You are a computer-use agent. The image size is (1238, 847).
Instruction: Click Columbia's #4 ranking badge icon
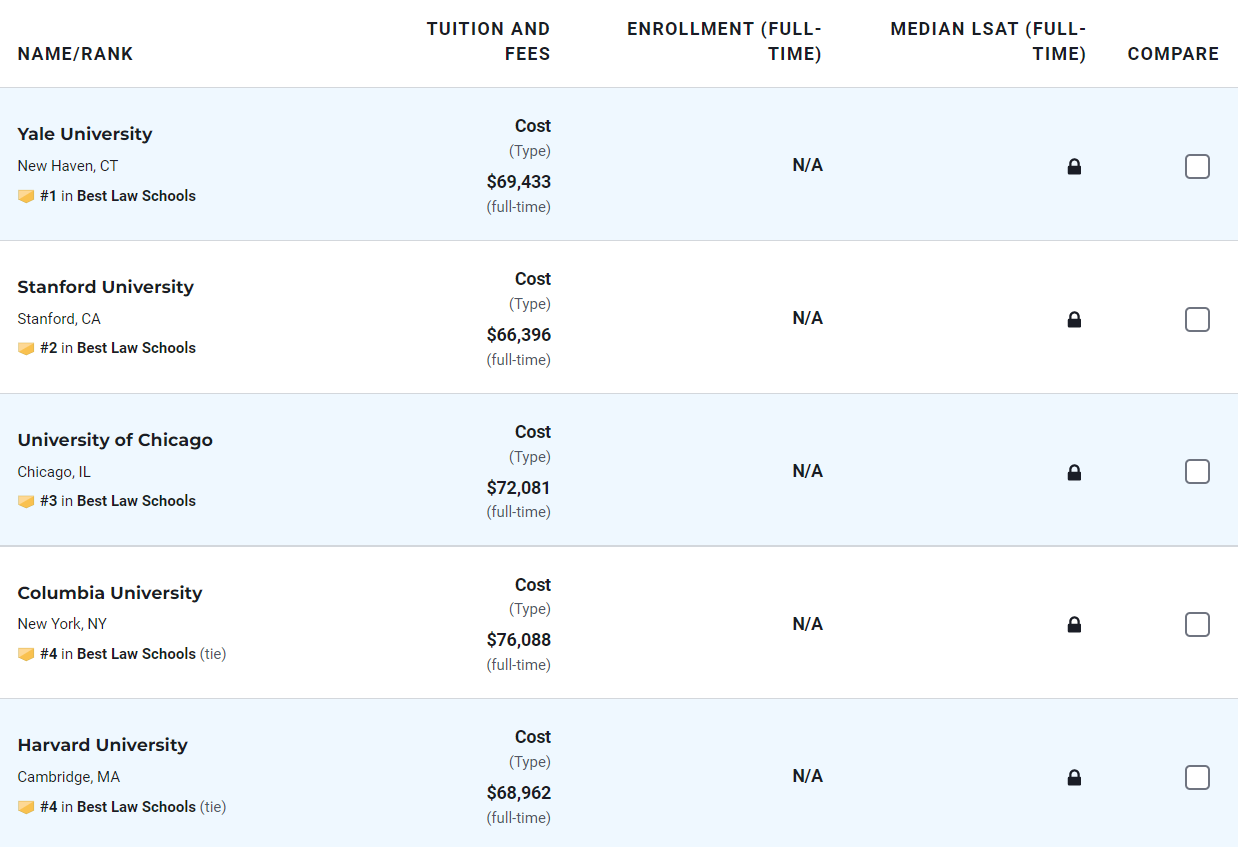26,654
